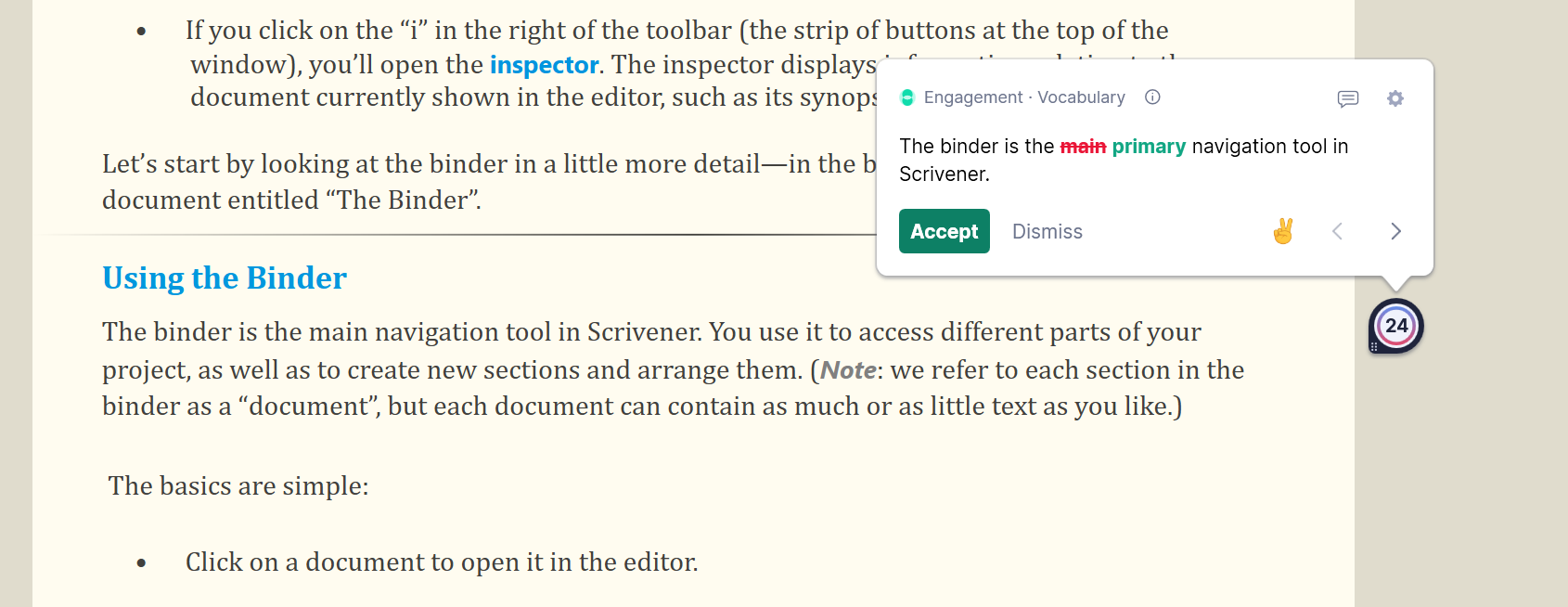Click the 'Using the Binder' heading

tap(225, 278)
